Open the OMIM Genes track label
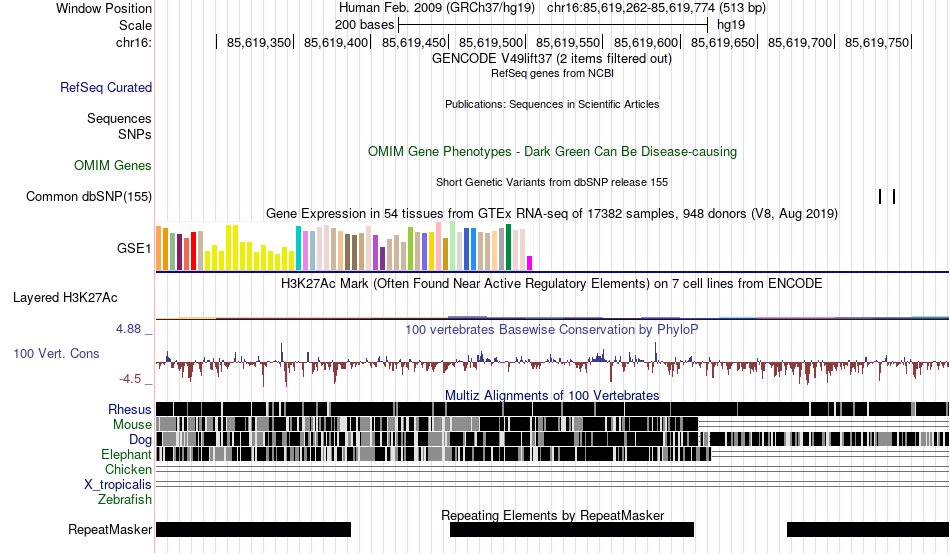 [113, 165]
